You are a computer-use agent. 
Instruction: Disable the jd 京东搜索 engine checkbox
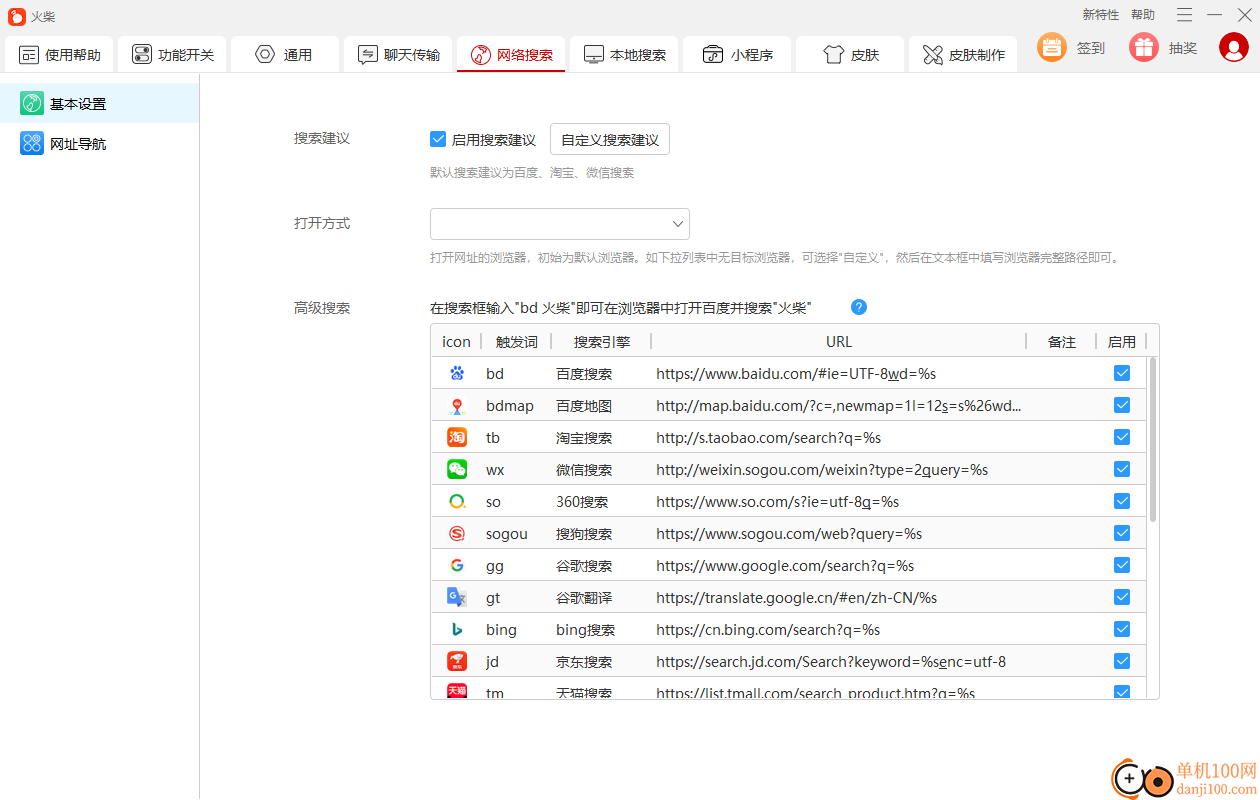coord(1122,661)
